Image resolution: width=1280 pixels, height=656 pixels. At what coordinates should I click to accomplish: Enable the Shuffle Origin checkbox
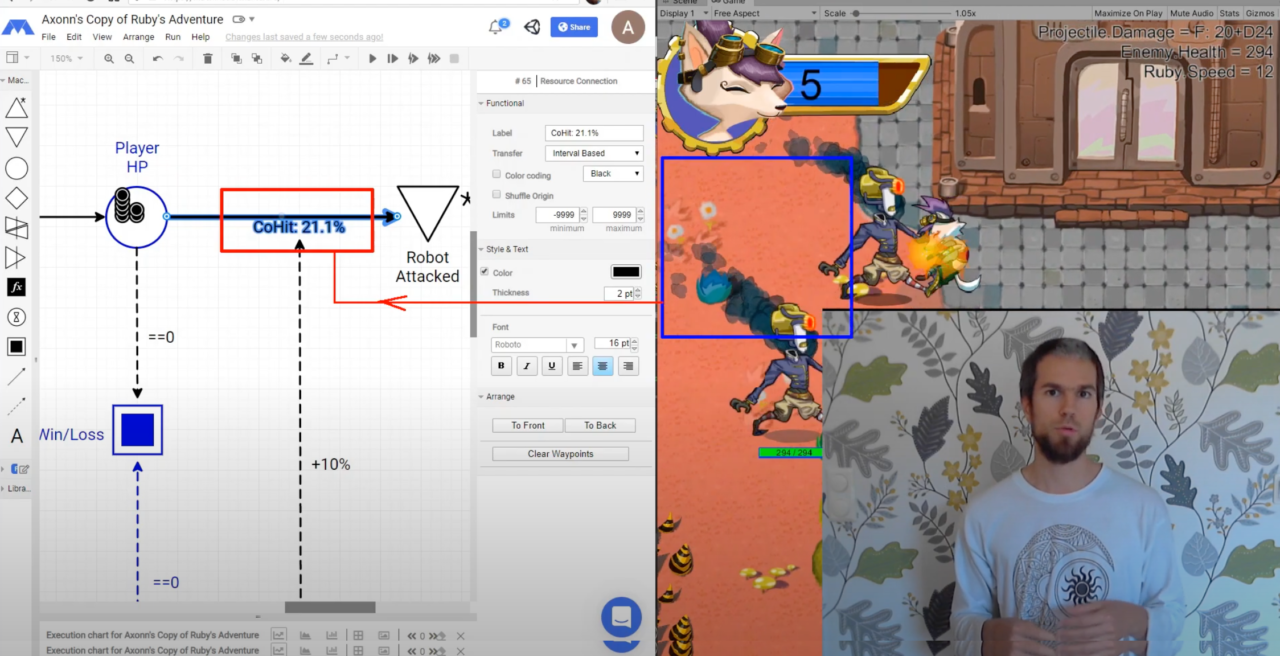(x=497, y=195)
